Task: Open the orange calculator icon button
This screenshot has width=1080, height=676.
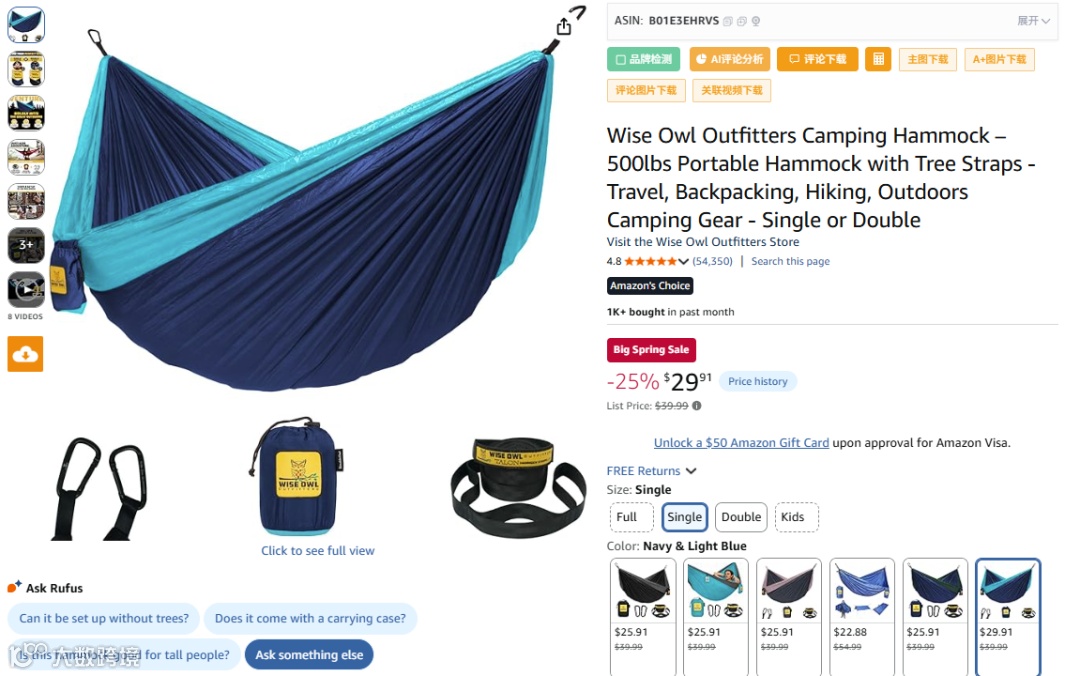Action: [x=878, y=59]
